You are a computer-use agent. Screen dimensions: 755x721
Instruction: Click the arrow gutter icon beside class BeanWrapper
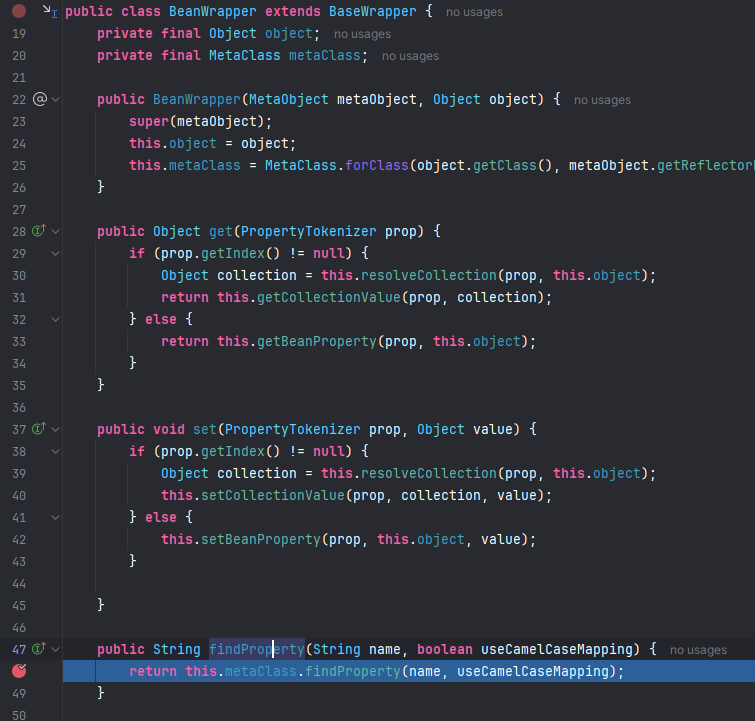[50, 11]
